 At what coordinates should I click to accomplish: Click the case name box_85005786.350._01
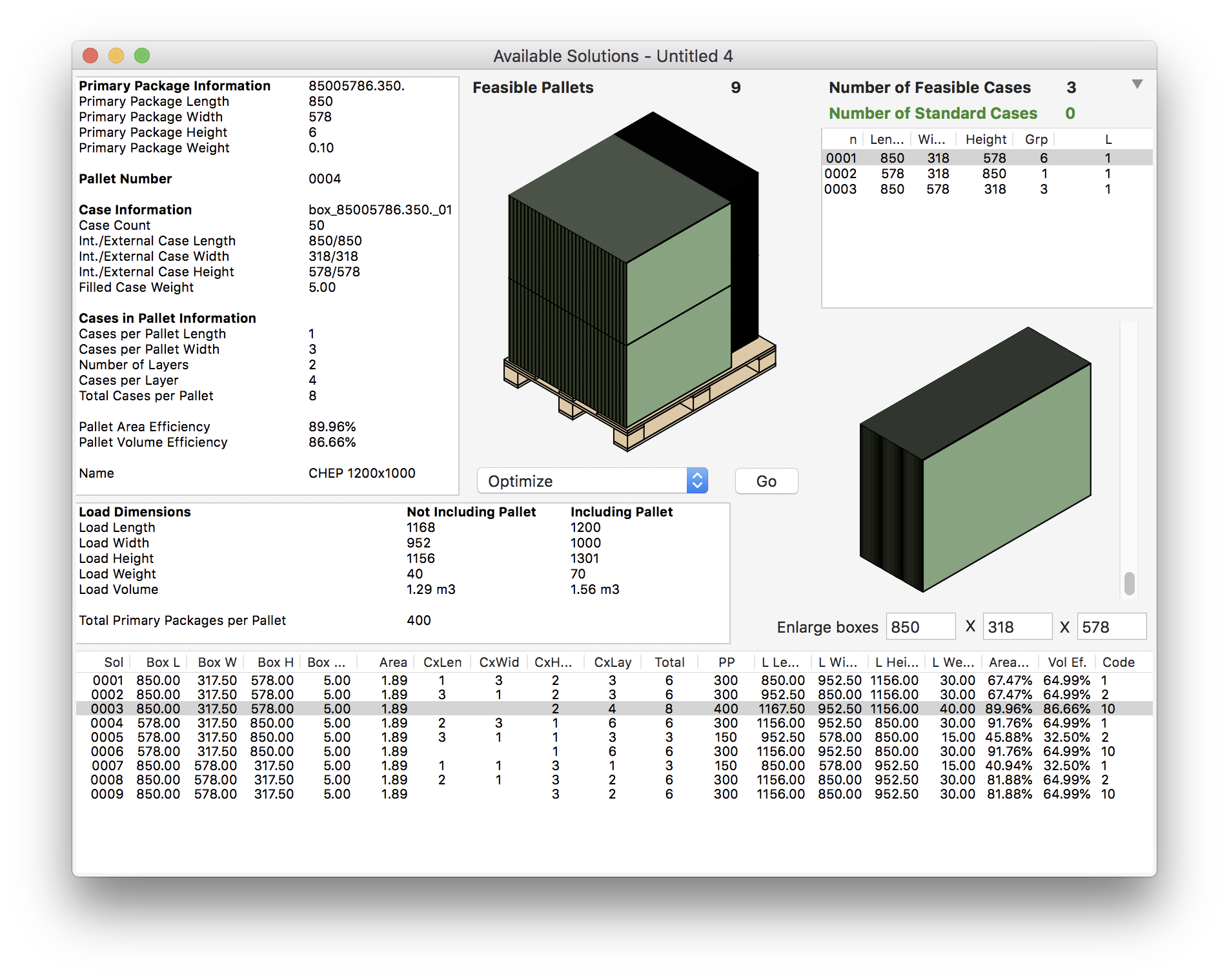tap(380, 210)
